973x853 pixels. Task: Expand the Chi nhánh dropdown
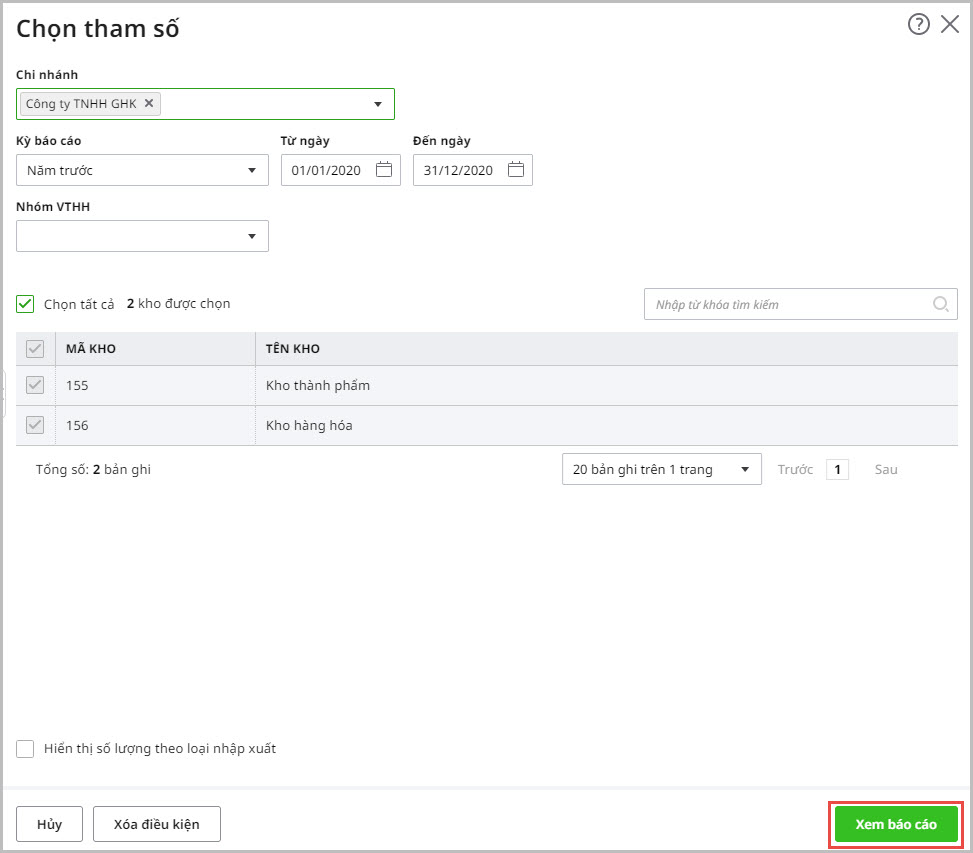pyautogui.click(x=378, y=104)
